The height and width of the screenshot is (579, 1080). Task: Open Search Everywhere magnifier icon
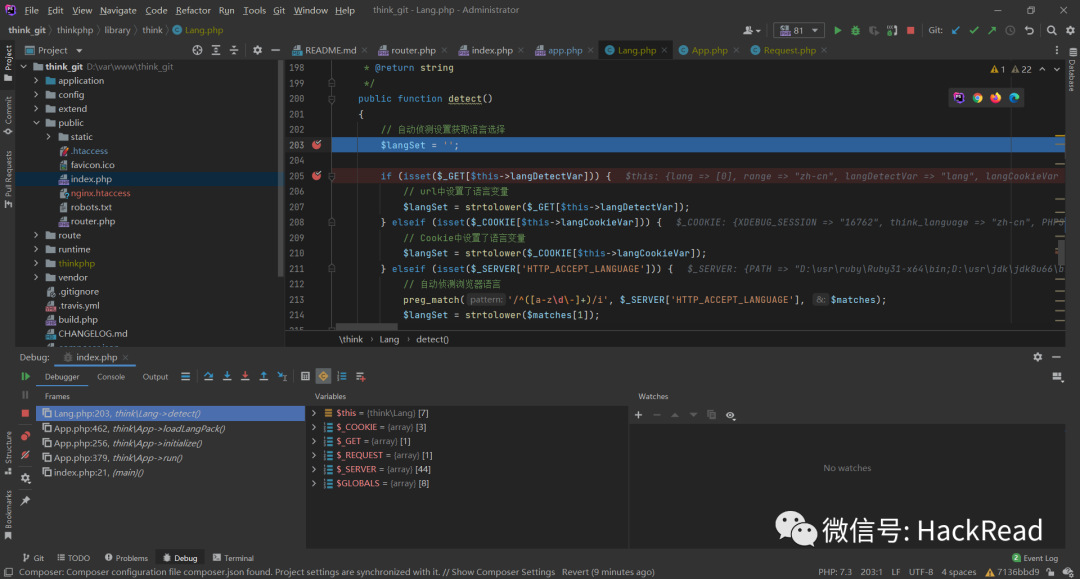1052,30
